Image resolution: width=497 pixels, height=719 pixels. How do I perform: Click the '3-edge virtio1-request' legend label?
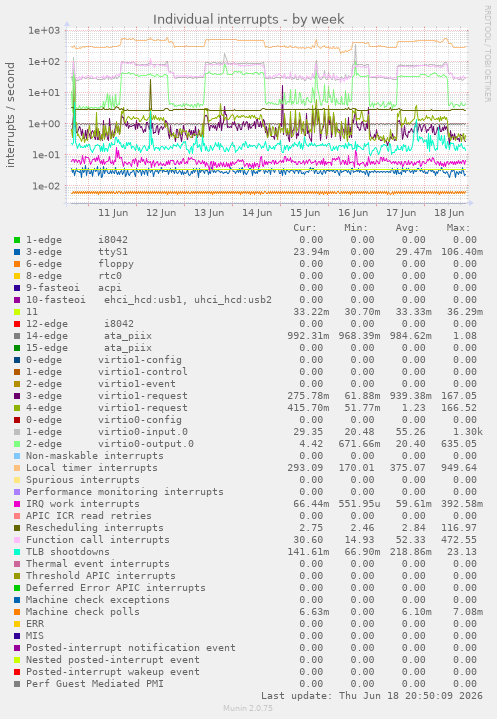107,396
